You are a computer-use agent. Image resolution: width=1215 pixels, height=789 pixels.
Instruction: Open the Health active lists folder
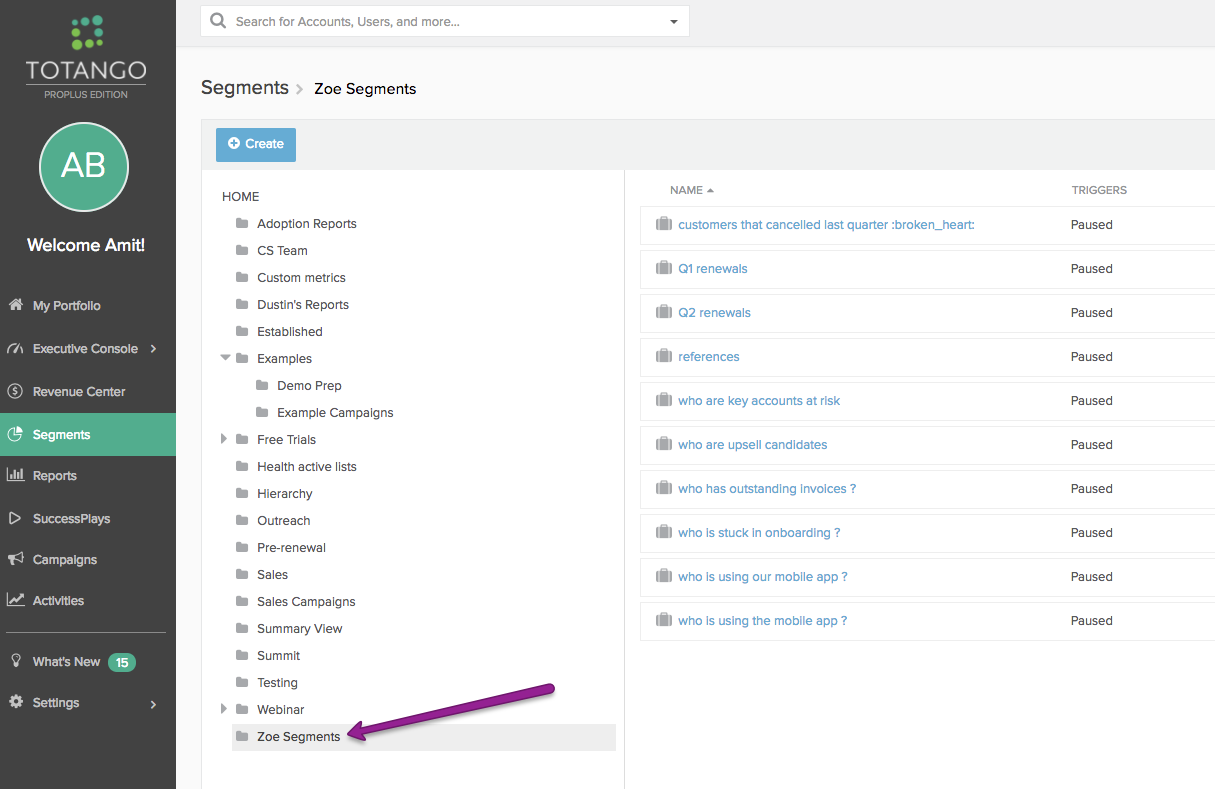point(306,467)
